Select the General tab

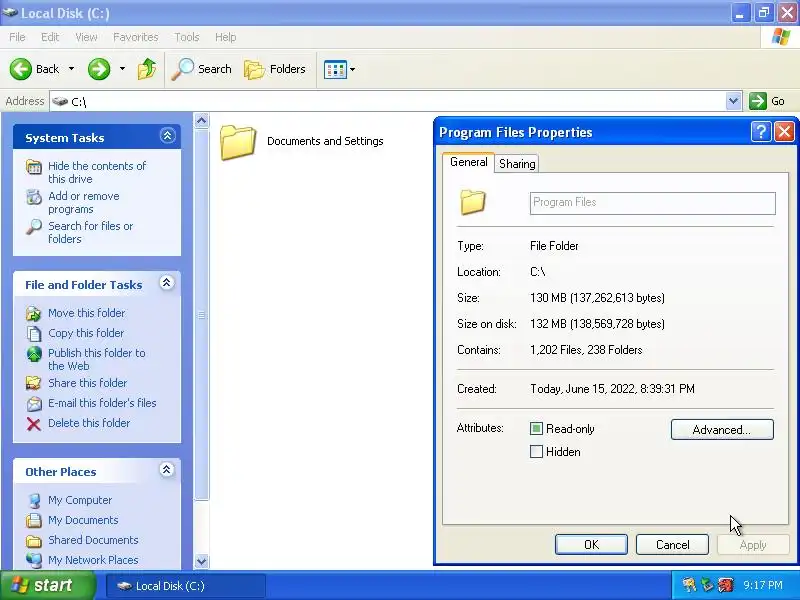468,162
